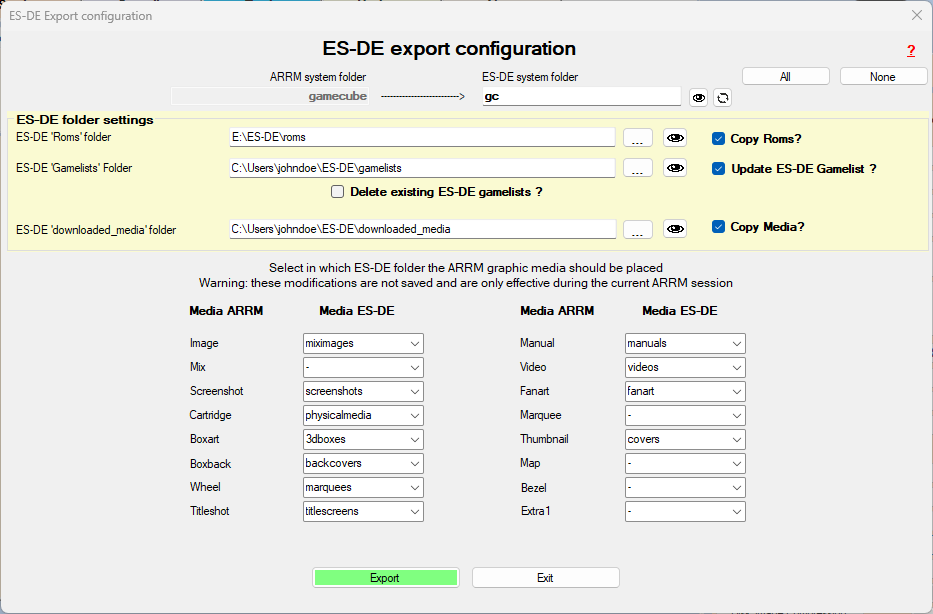Disable the Copy Media checkbox
The width and height of the screenshot is (933, 614).
coord(718,227)
